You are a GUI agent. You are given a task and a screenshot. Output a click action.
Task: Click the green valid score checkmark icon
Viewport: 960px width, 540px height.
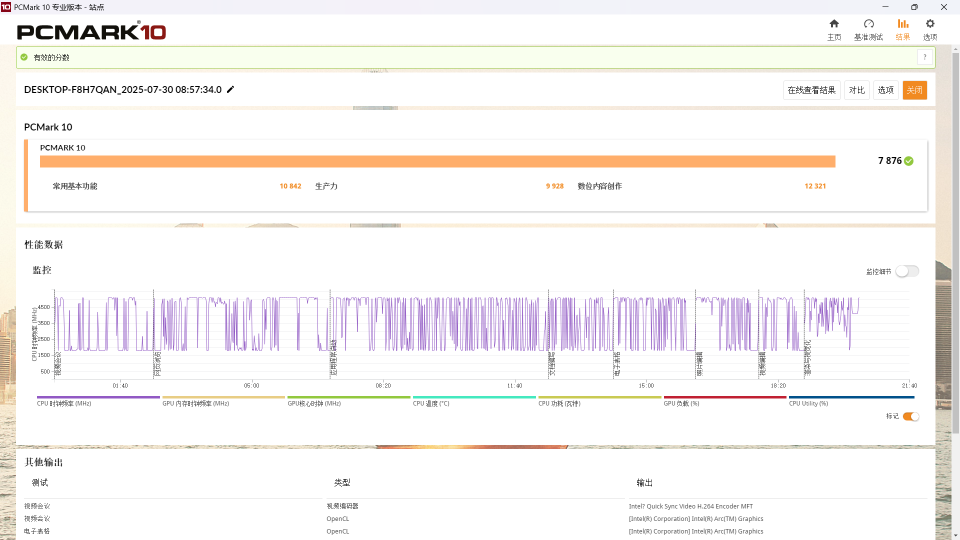coord(24,57)
